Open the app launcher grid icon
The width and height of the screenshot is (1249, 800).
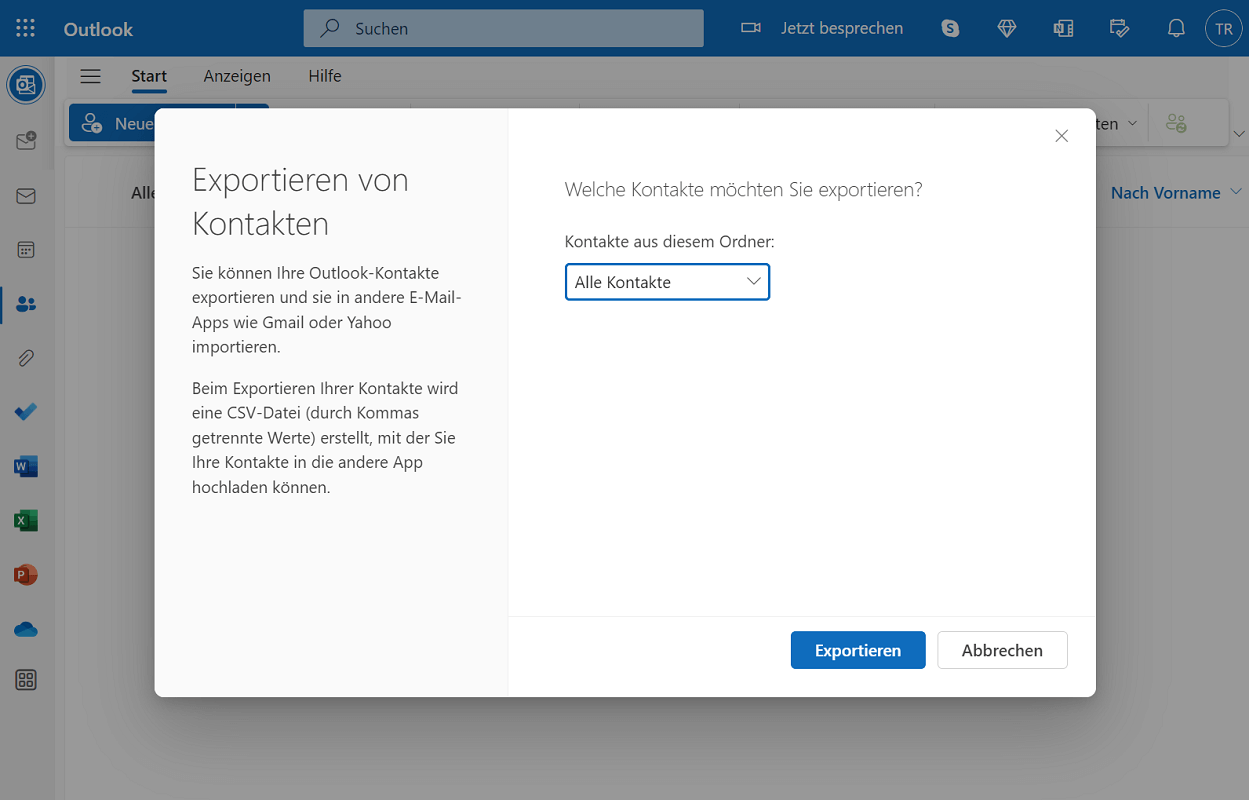[x=26, y=28]
